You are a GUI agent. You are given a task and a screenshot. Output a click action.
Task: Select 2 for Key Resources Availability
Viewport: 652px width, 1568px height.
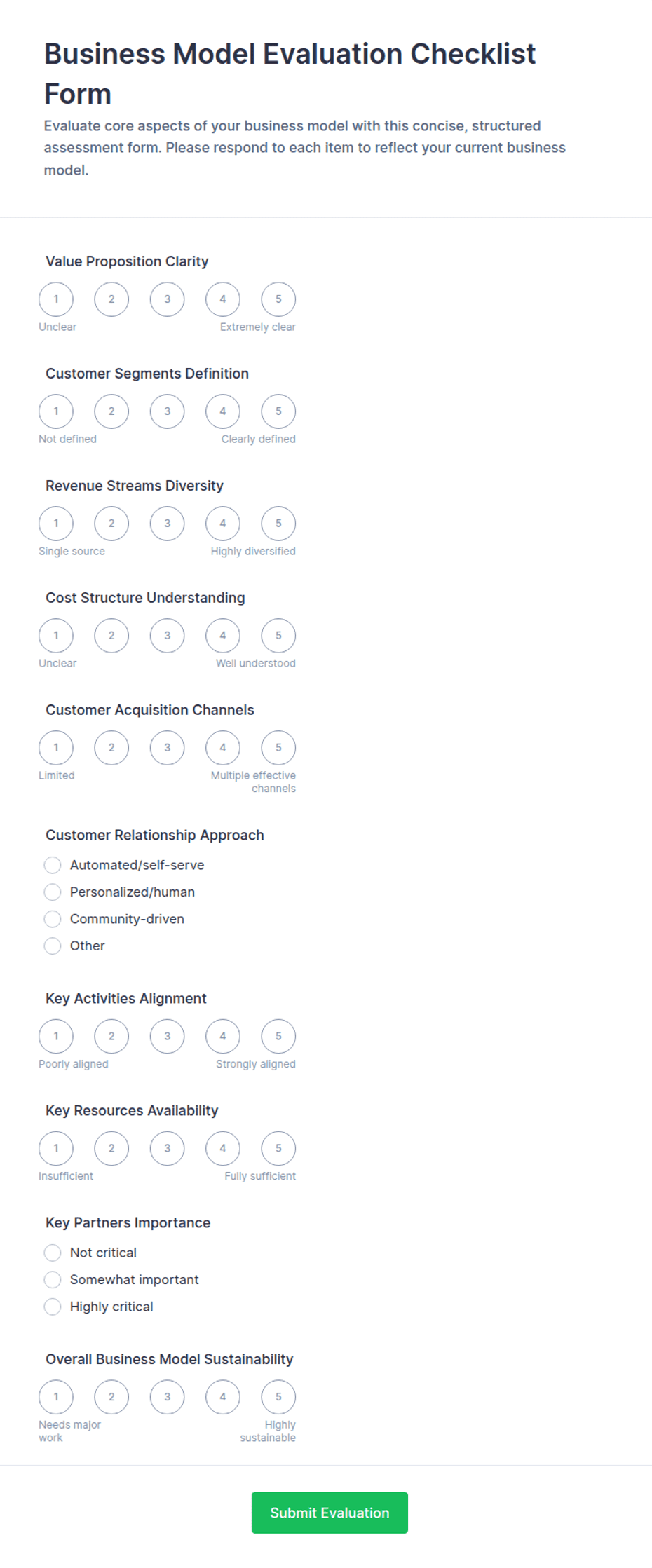tap(111, 1149)
